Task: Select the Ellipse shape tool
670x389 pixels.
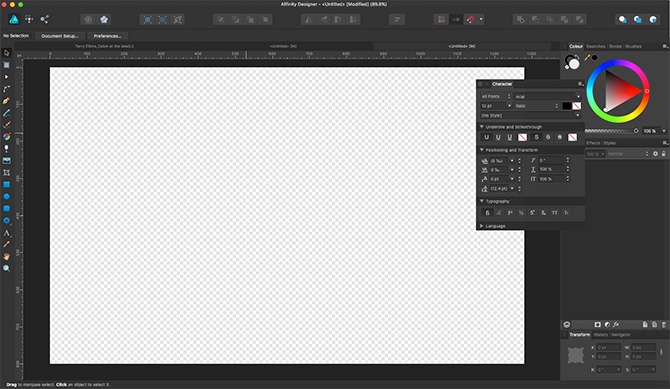Action: point(6,197)
